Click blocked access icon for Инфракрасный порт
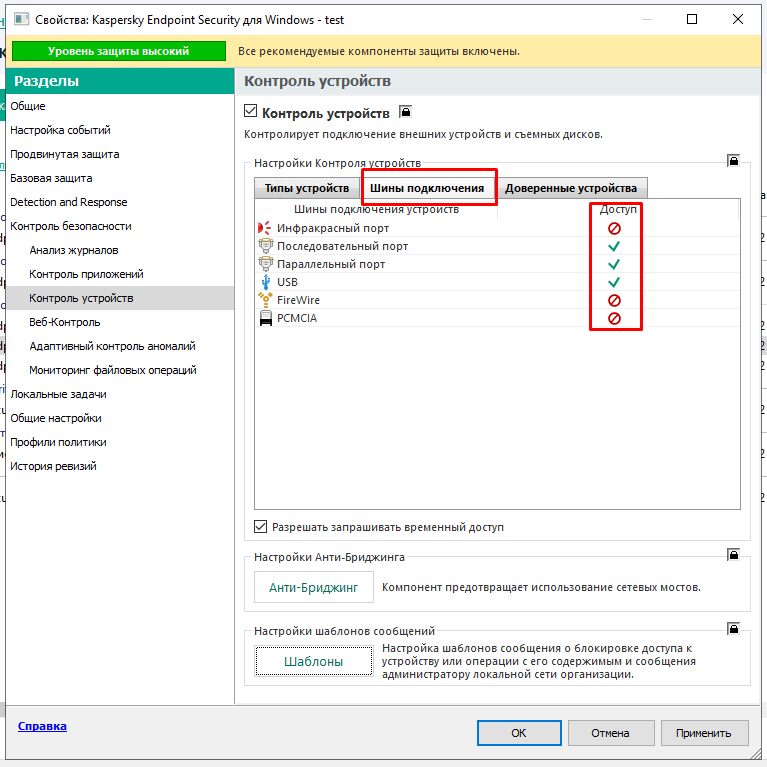The image size is (767, 767). (x=614, y=228)
